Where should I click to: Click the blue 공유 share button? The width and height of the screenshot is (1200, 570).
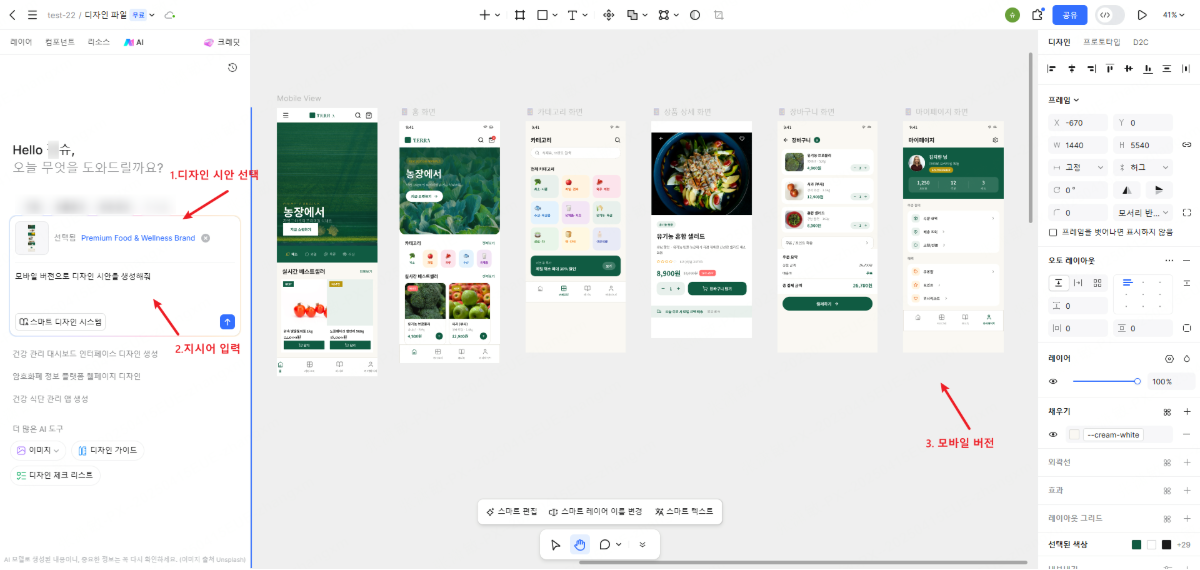tap(1070, 15)
